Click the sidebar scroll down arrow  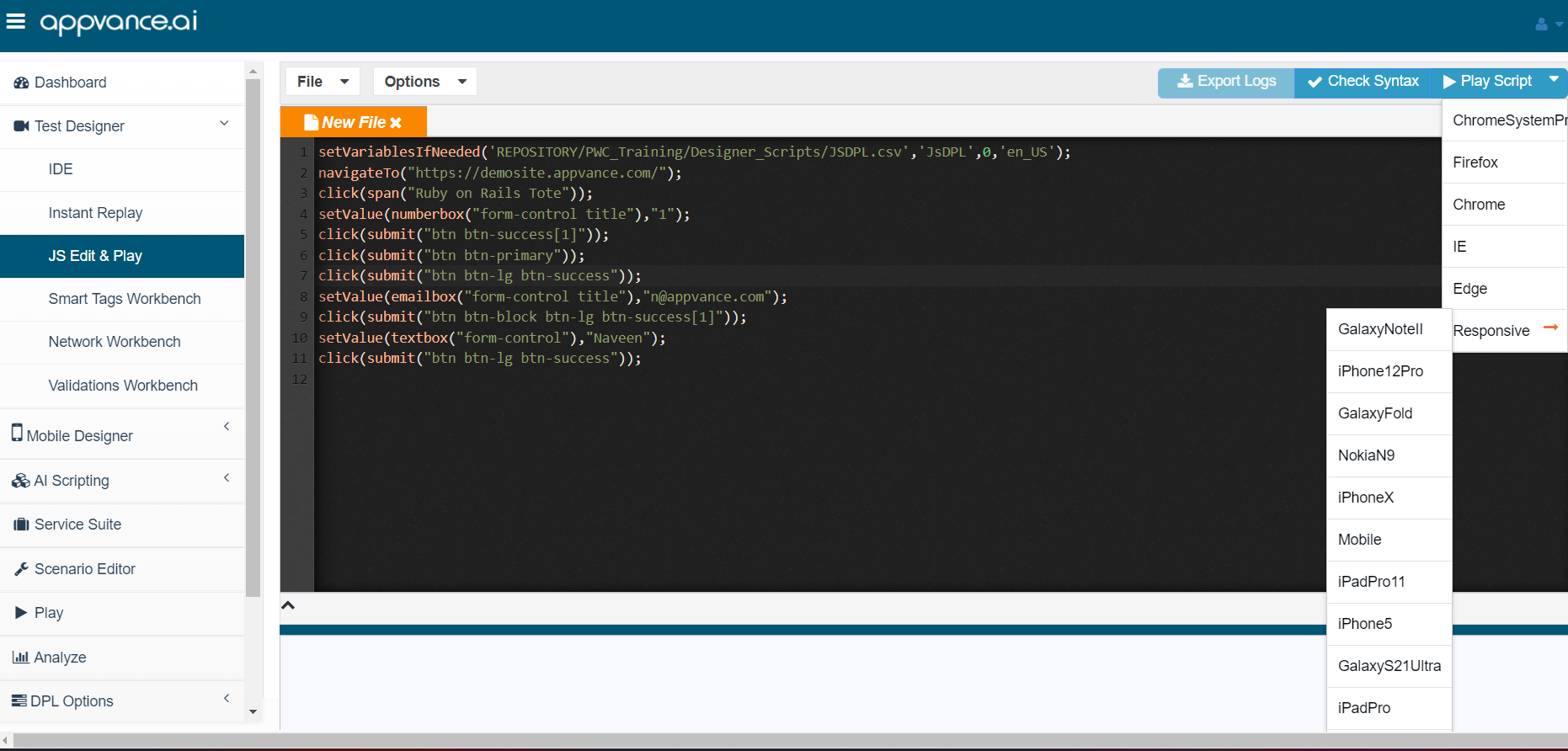(253, 711)
